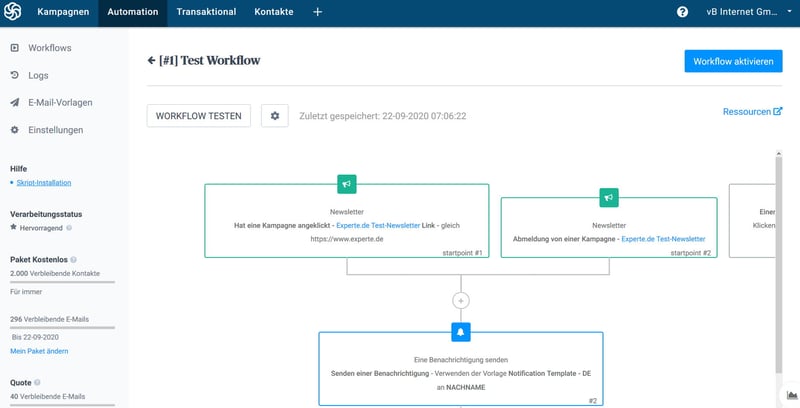Click the chart icon at bottom right corner

pos(792,395)
